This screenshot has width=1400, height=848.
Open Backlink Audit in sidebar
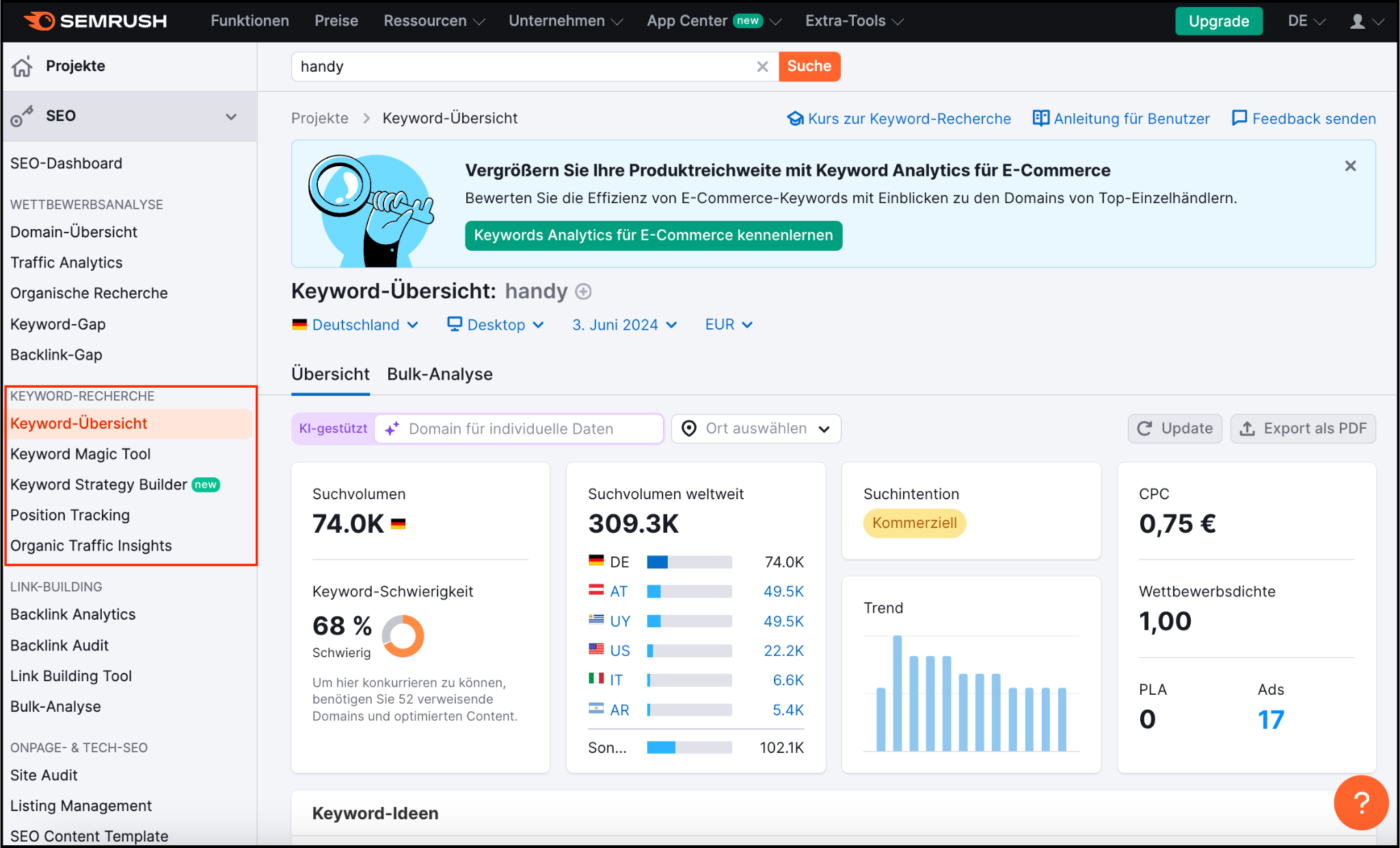[x=59, y=646]
